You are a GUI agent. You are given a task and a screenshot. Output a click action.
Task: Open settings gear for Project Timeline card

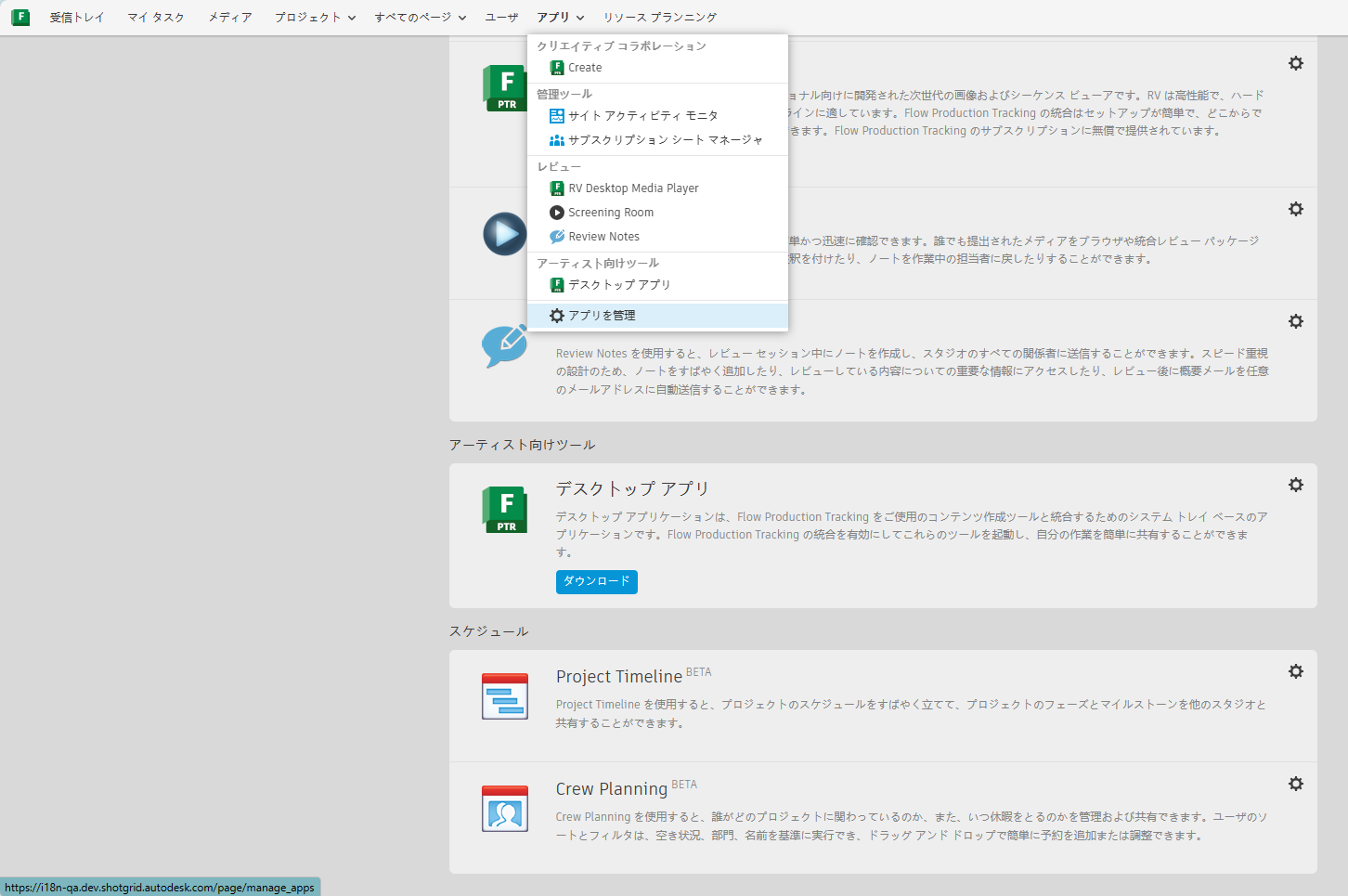[1296, 671]
